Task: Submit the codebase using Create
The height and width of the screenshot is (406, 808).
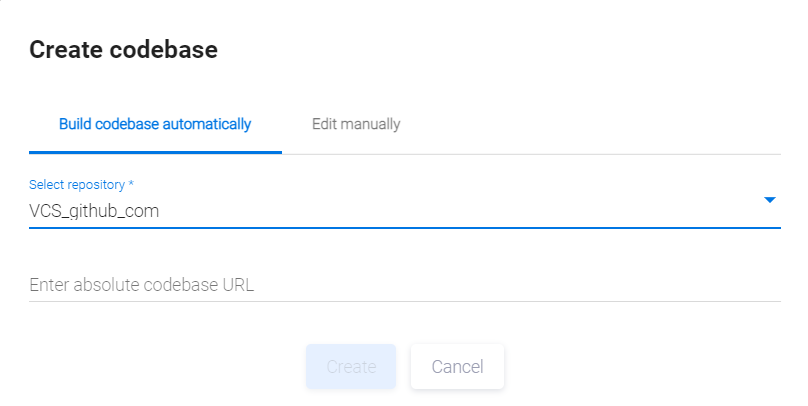Action: pyautogui.click(x=351, y=367)
